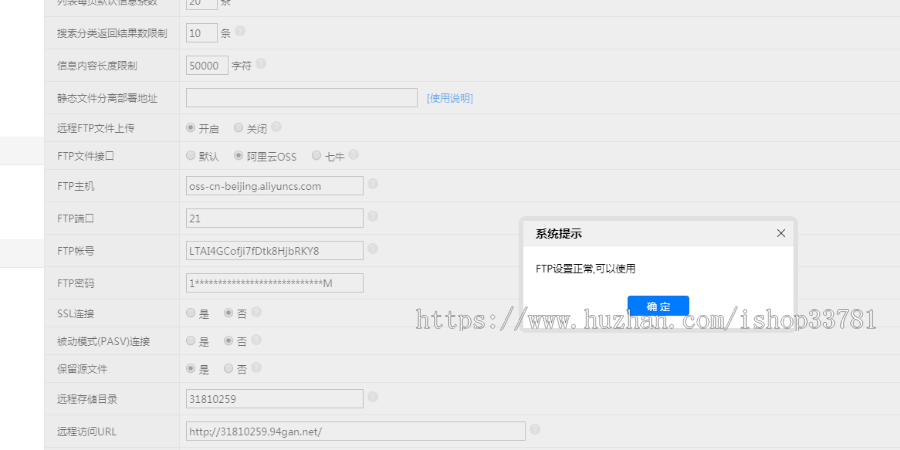The height and width of the screenshot is (450, 900).
Task: Click the 静态文件分离部署地址 label
Action: click(107, 98)
